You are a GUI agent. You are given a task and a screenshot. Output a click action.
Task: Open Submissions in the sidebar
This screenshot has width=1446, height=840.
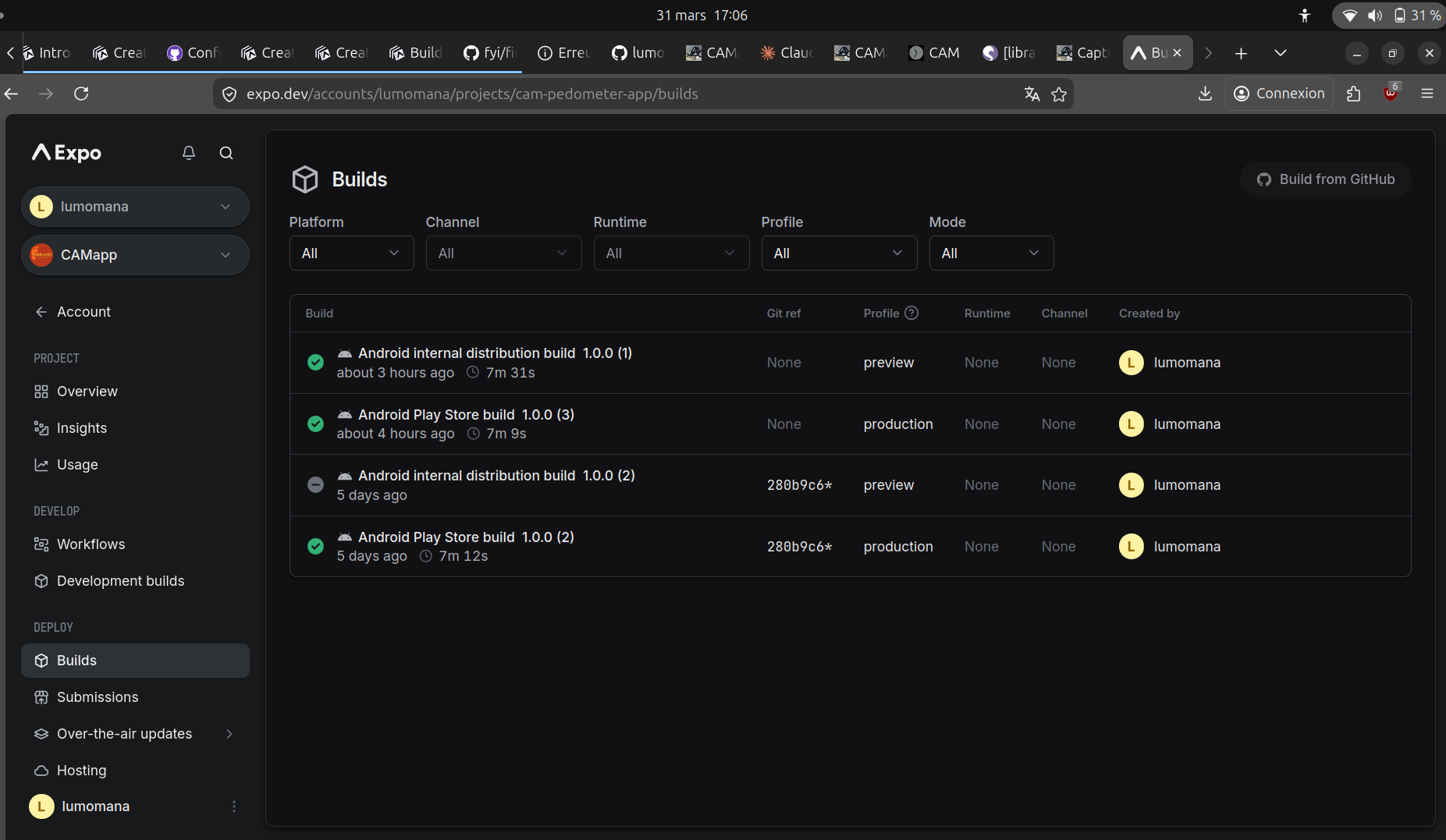(98, 697)
